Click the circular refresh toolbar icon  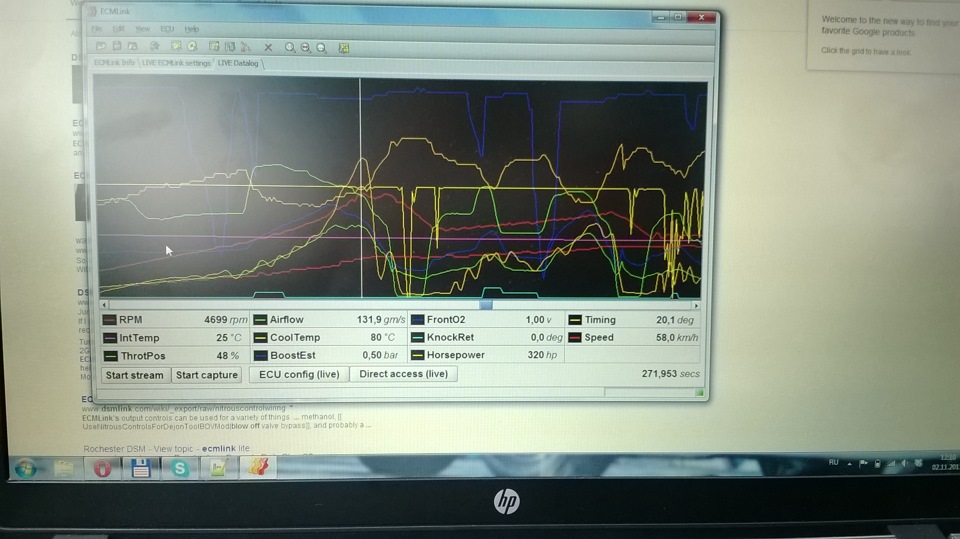192,47
